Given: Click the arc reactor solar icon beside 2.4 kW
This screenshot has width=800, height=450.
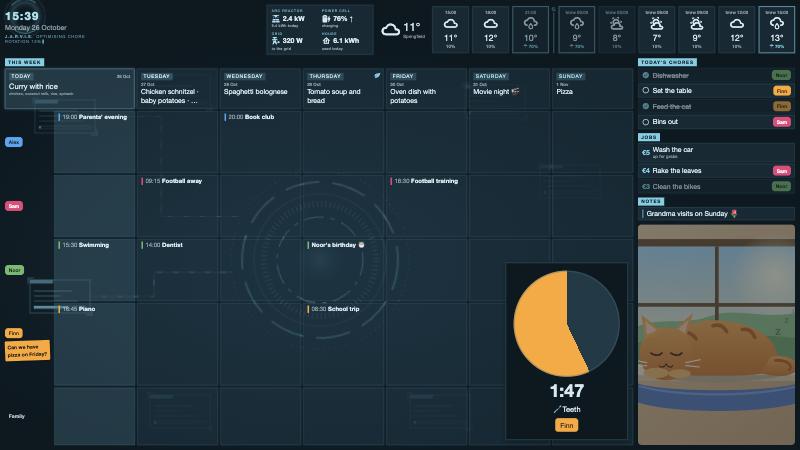Looking at the screenshot, I should [276, 19].
